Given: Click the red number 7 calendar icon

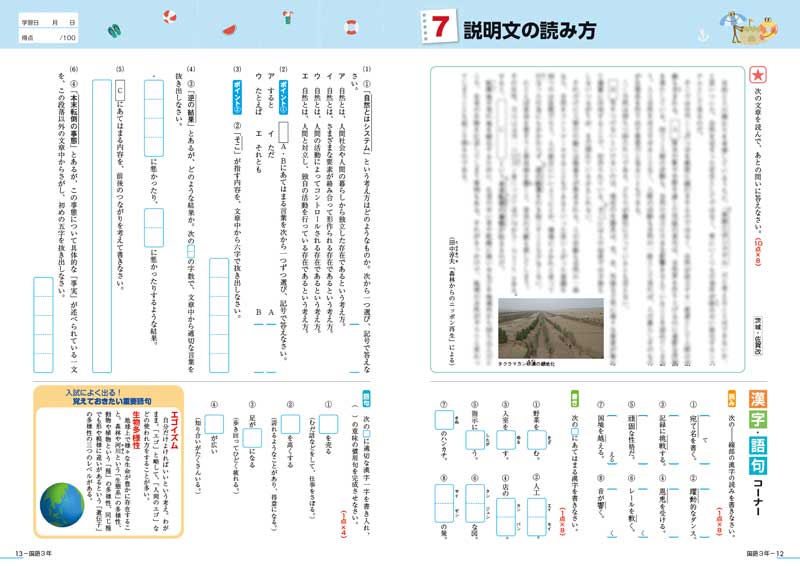Looking at the screenshot, I should 439,26.
